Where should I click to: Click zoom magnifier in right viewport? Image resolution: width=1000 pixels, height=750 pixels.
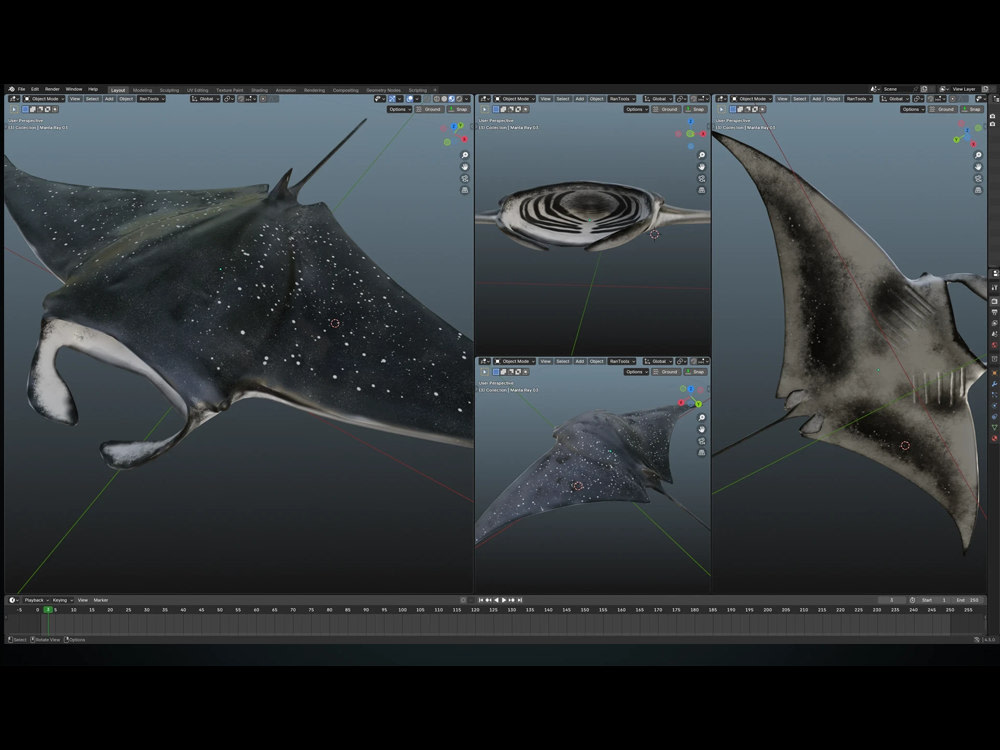pos(978,155)
